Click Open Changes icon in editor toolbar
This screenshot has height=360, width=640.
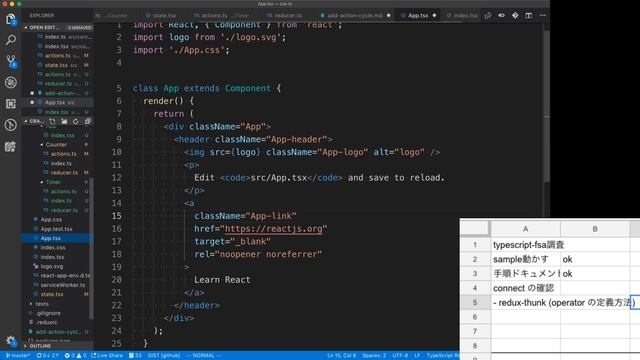488,16
